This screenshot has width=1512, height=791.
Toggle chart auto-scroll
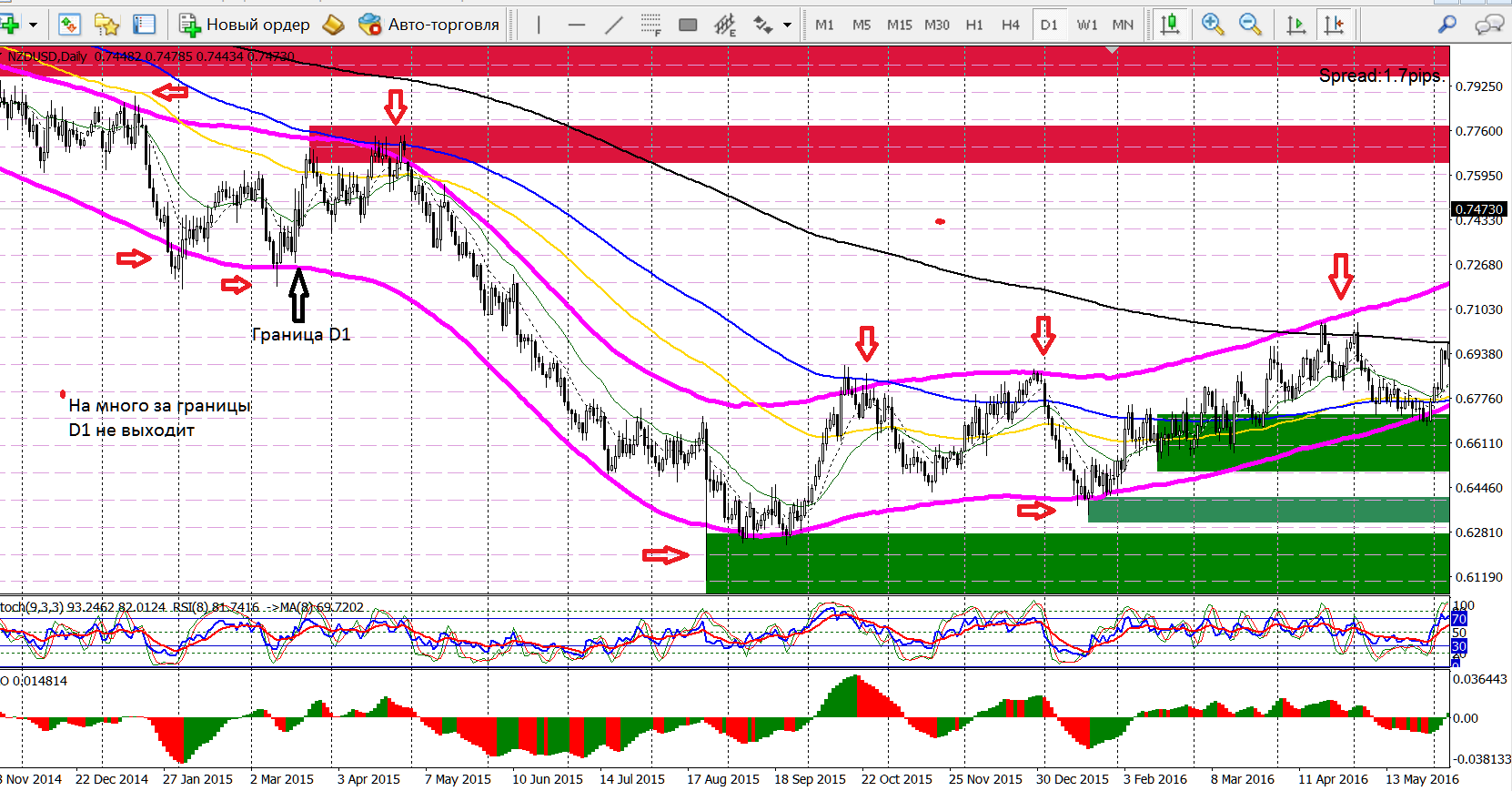click(1296, 25)
